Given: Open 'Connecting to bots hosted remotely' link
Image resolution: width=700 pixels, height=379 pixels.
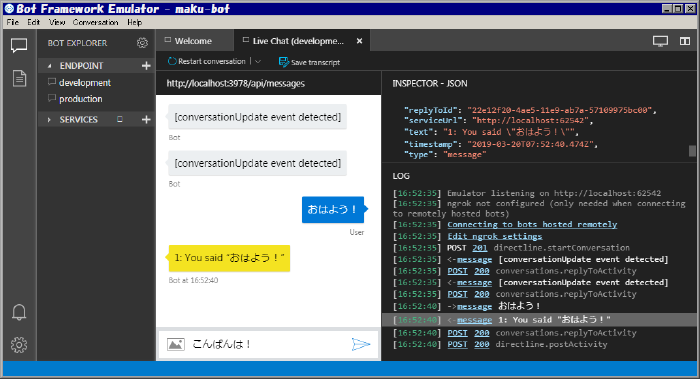Looking at the screenshot, I should coord(532,225).
